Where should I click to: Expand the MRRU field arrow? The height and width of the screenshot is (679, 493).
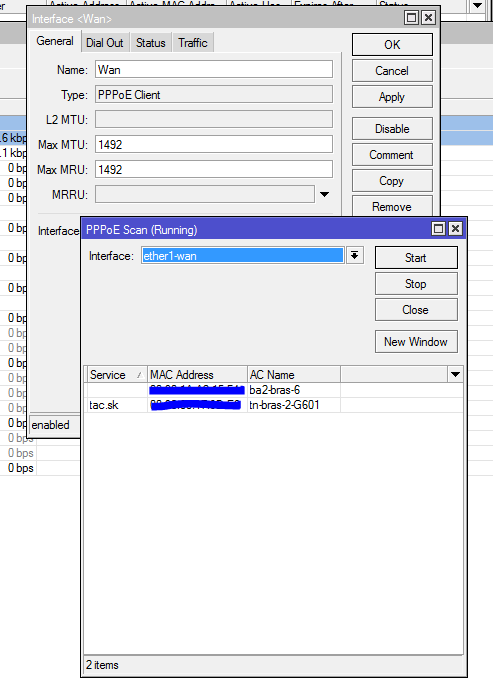pos(324,194)
